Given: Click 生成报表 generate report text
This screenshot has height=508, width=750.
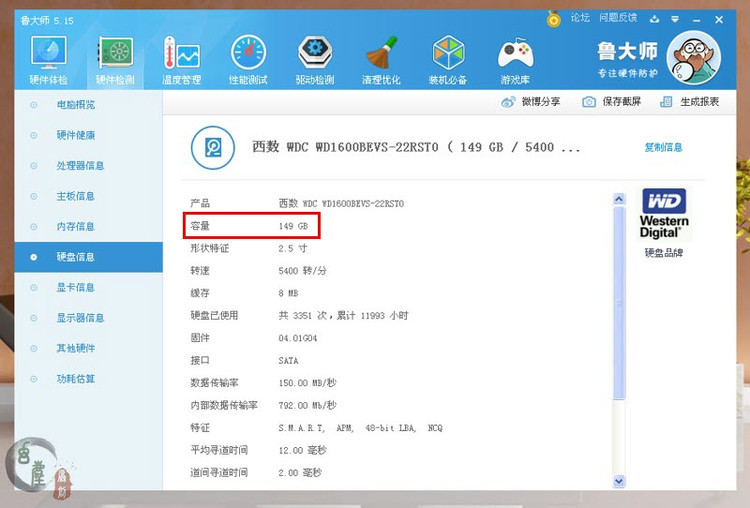Looking at the screenshot, I should (x=699, y=101).
